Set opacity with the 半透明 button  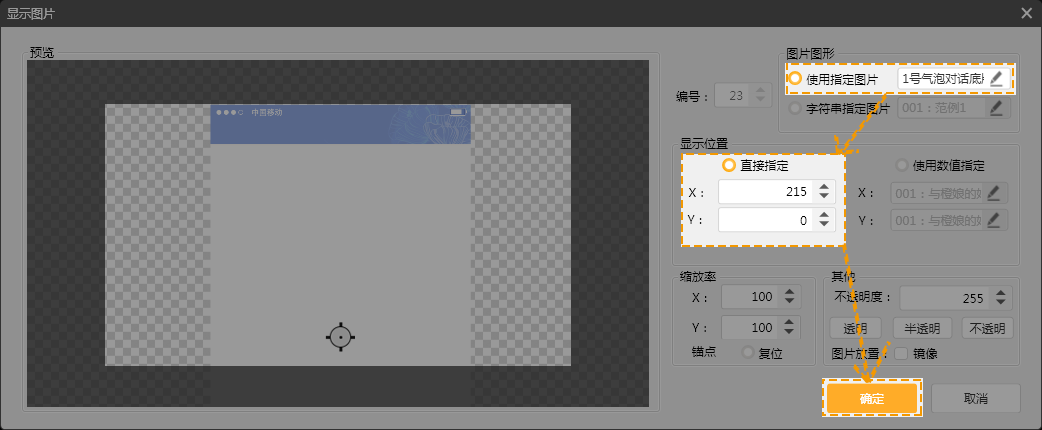pos(921,329)
